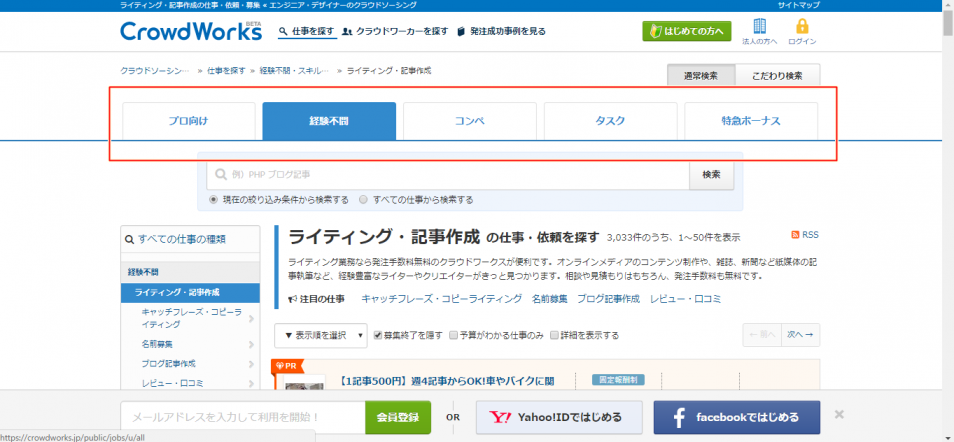The width and height of the screenshot is (954, 442).
Task: Click the facebookではじめる button
Action: (737, 417)
